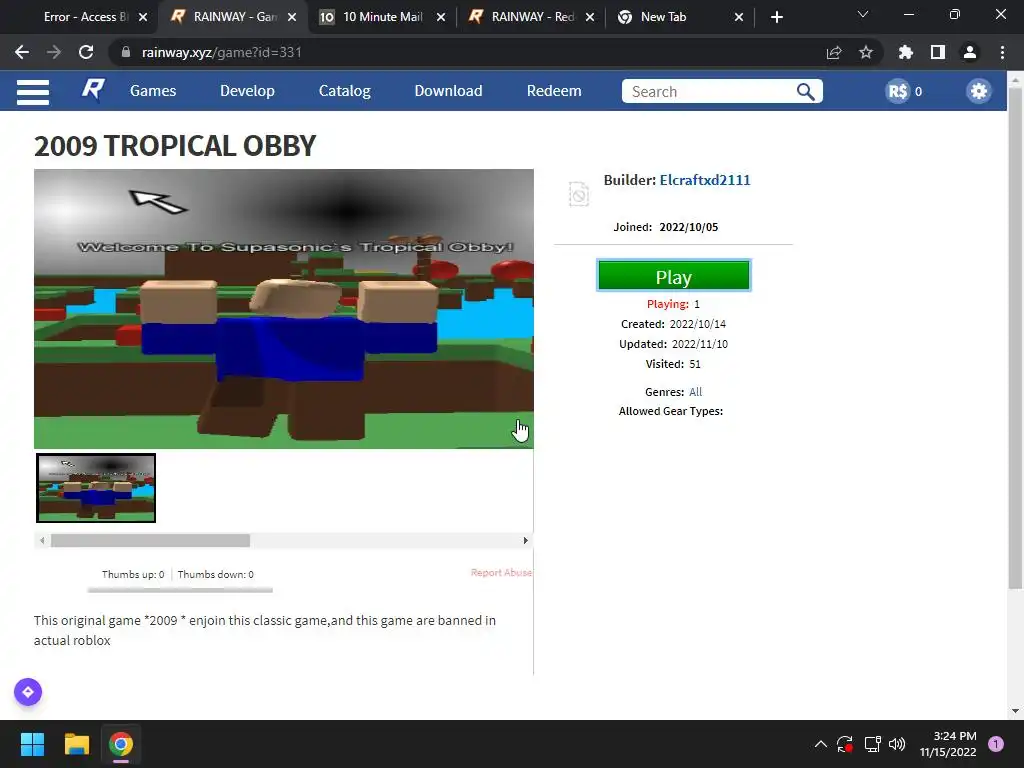Viewport: 1024px width, 768px height.
Task: Open builder Elcraftxd2111 profile link
Action: (705, 180)
